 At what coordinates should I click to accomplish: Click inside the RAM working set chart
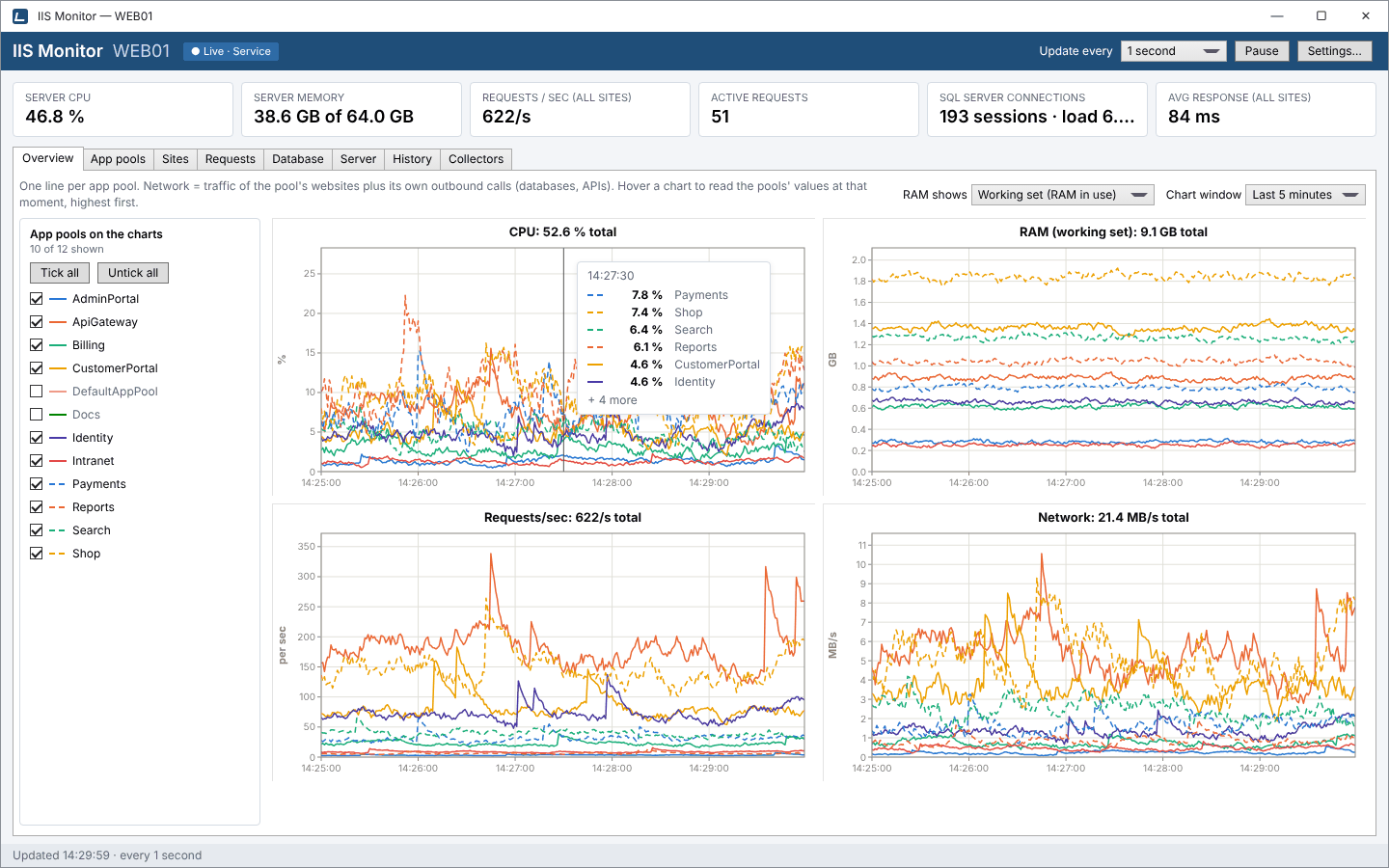point(1113,360)
